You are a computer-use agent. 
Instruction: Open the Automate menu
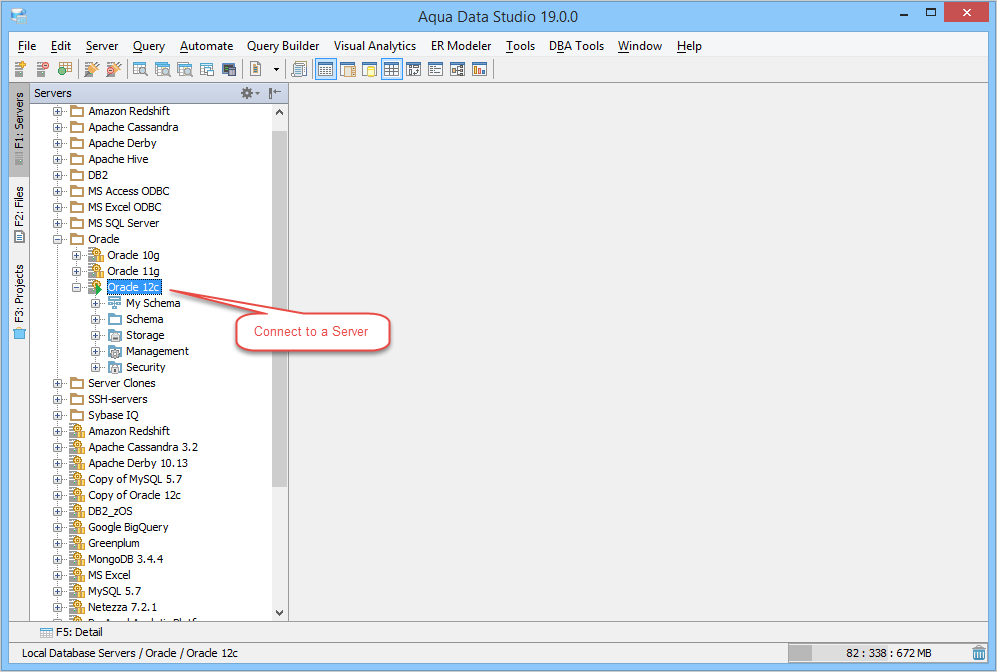(206, 46)
